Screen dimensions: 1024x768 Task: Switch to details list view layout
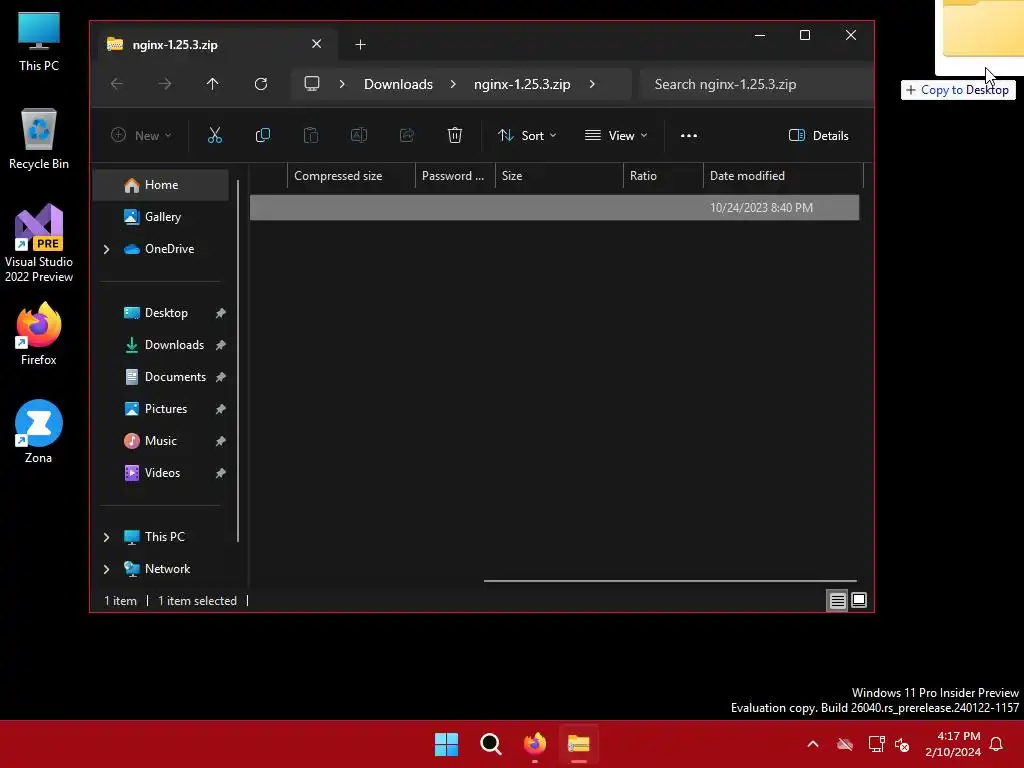[x=837, y=600]
